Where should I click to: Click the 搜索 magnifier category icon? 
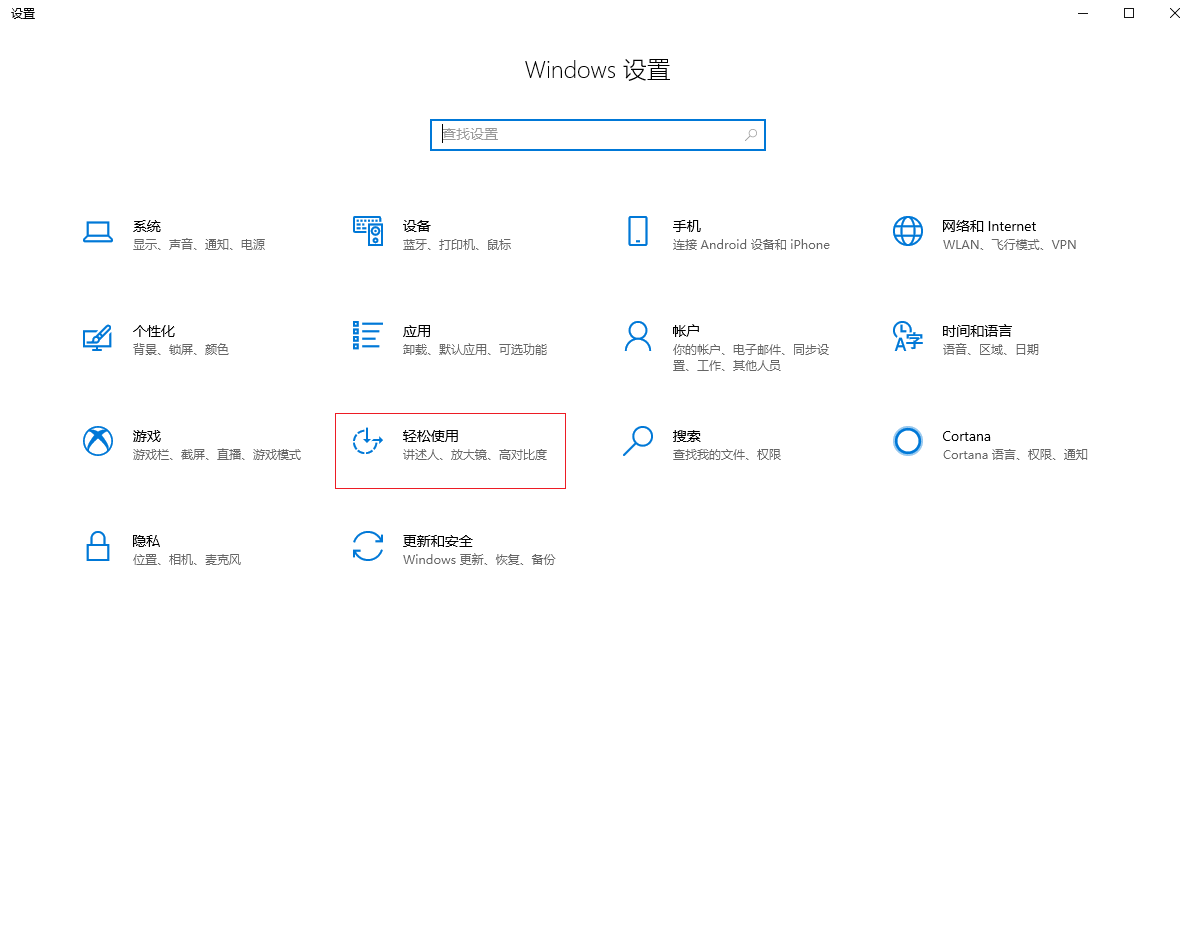[x=637, y=441]
